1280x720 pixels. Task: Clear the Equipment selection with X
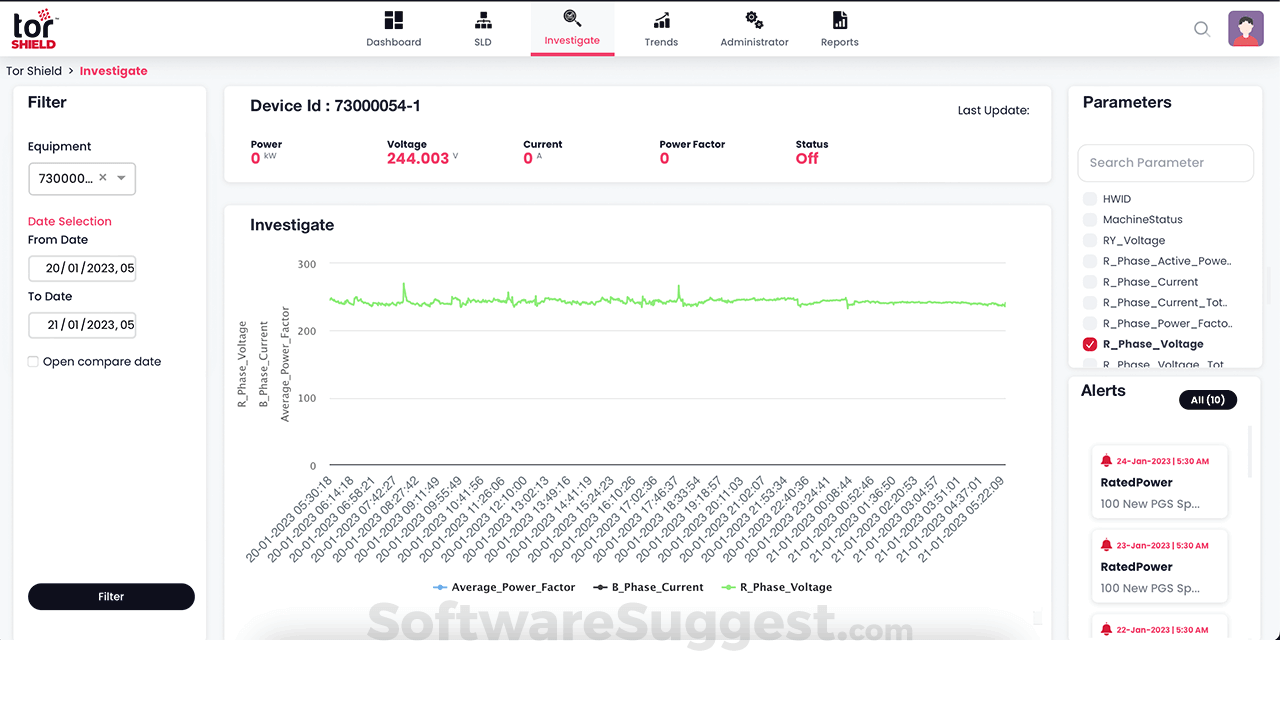[103, 178]
